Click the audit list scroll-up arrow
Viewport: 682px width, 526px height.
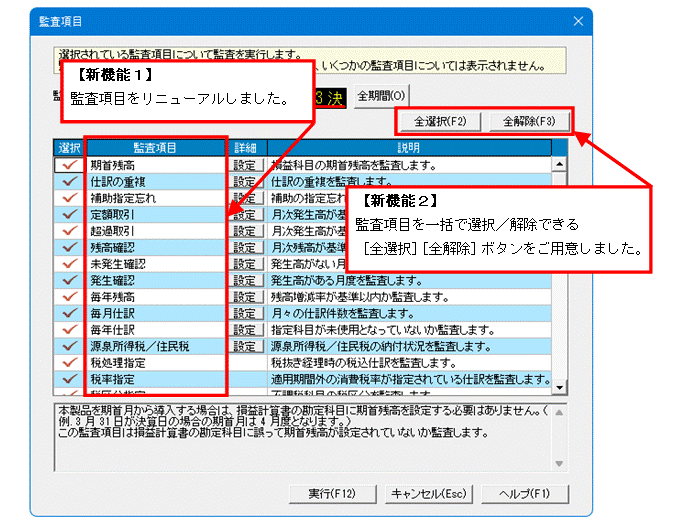[559, 164]
